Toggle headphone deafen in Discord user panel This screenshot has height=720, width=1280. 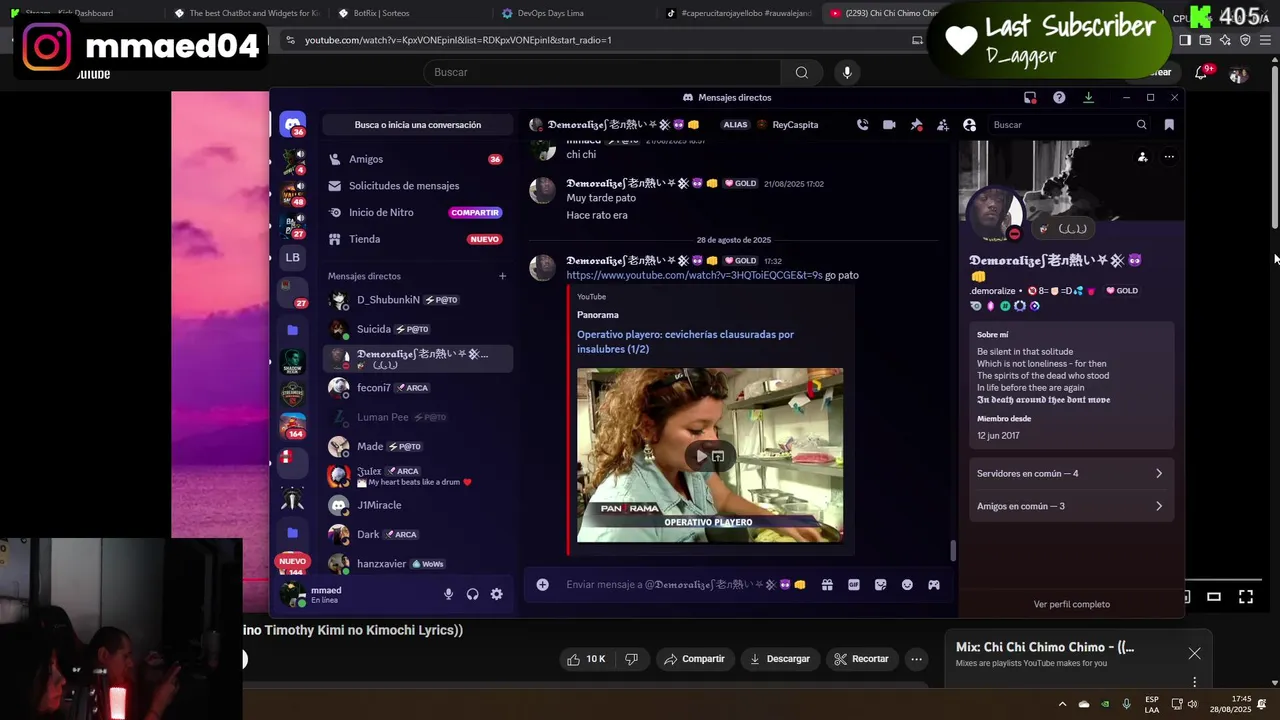click(x=472, y=594)
